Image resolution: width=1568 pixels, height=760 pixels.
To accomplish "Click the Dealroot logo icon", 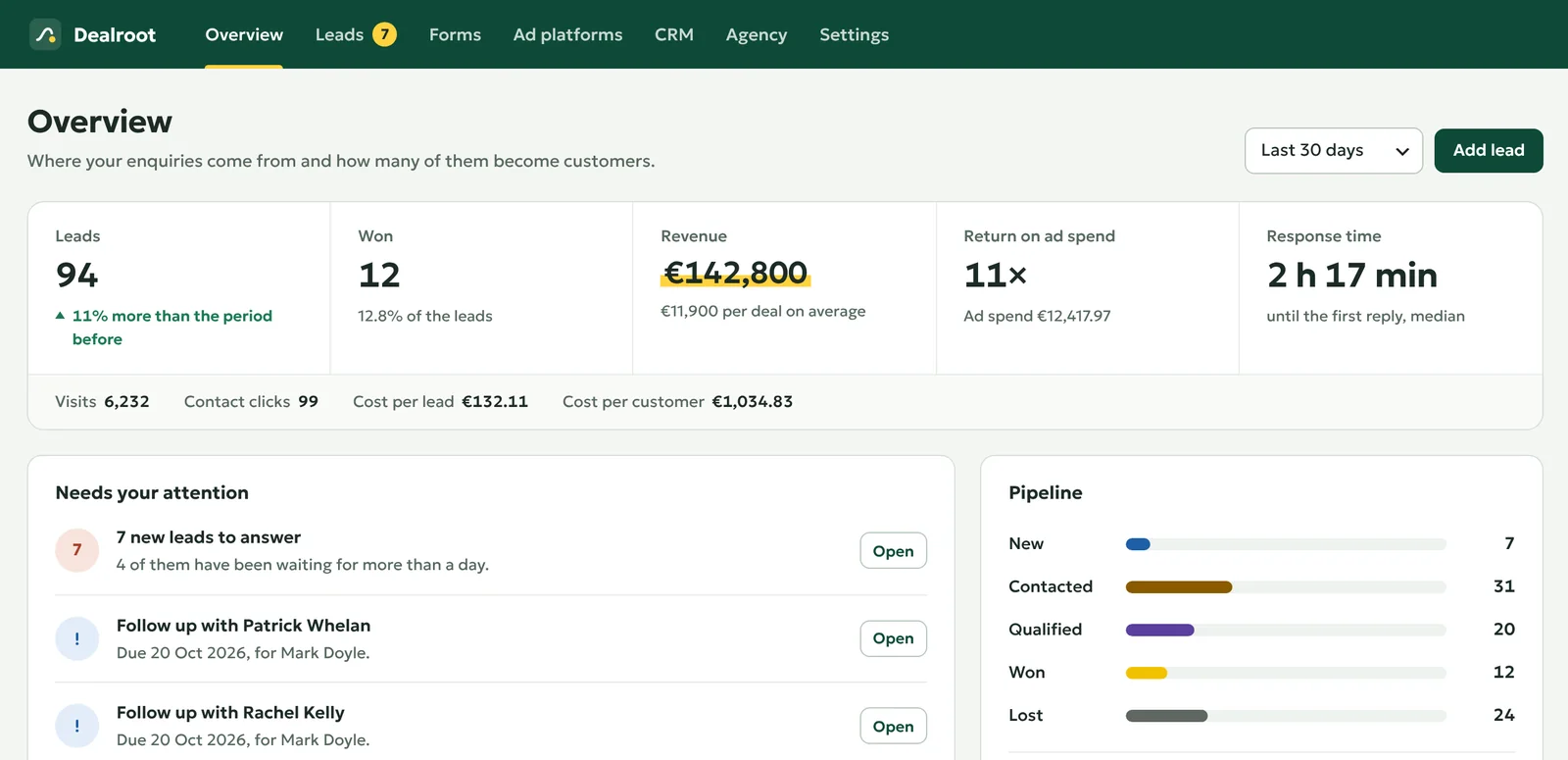I will (45, 34).
